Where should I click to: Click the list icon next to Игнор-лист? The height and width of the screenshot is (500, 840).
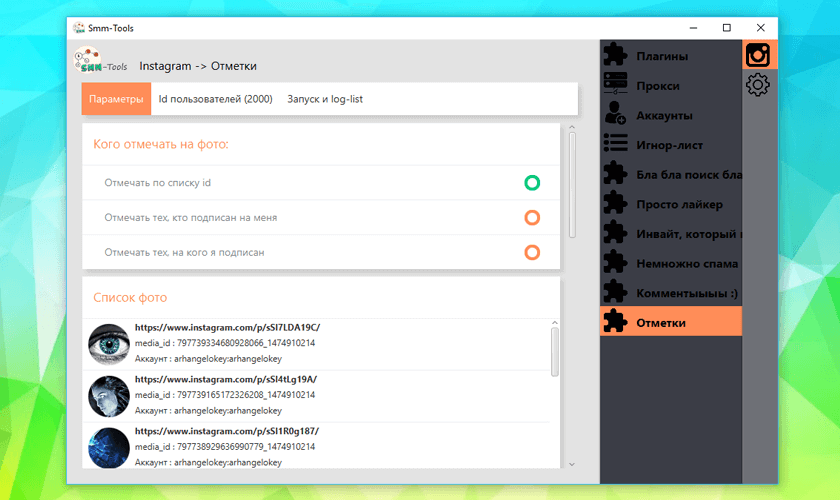(616, 145)
